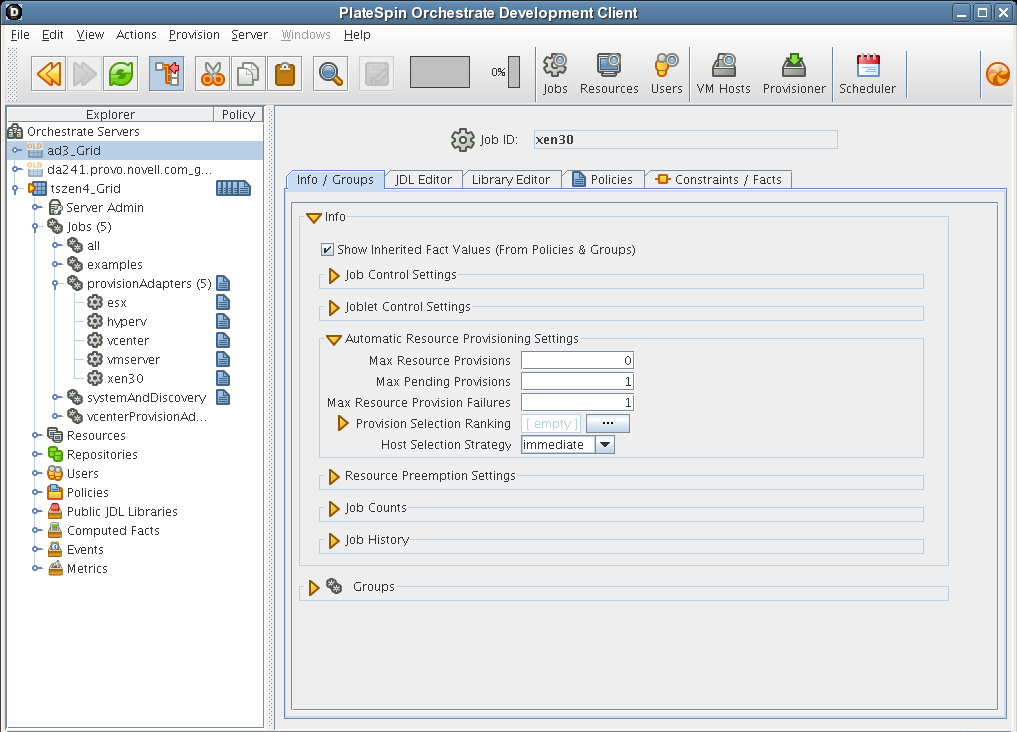Collapse Automatic Resource Provisioning Settings
The width and height of the screenshot is (1017, 732).
click(333, 340)
